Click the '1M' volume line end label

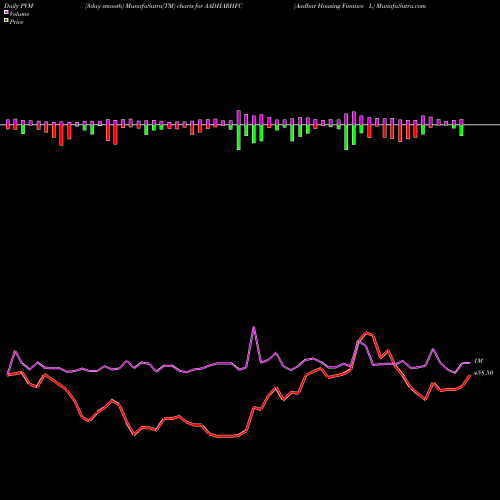[478, 361]
